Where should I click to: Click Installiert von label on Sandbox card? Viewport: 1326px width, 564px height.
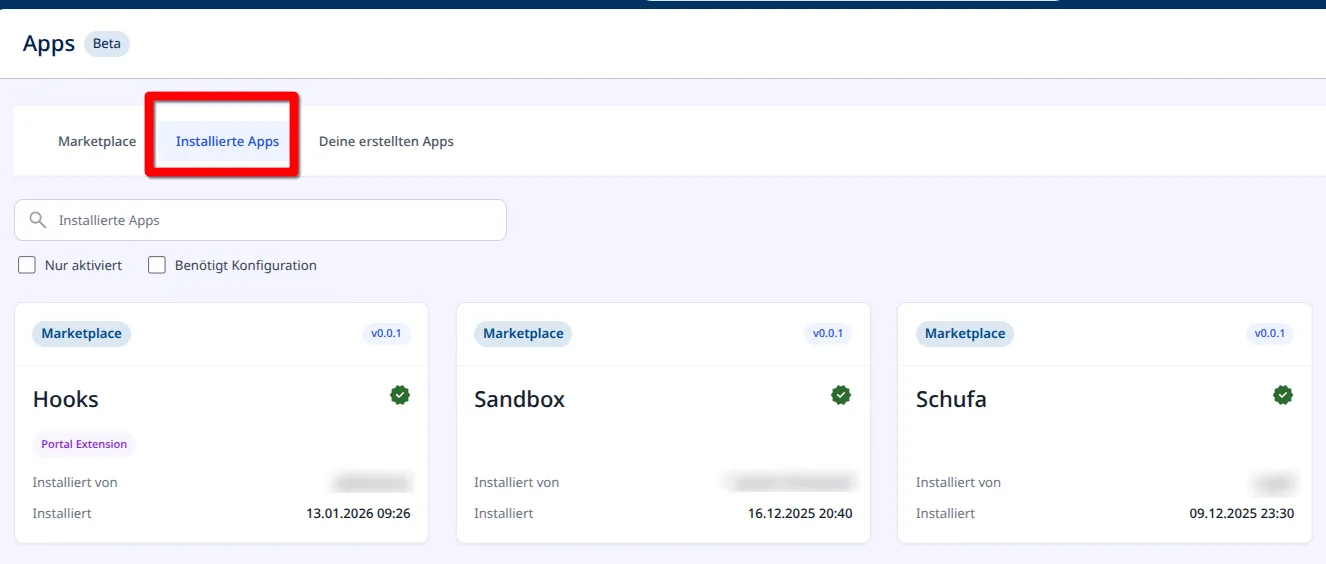516,482
